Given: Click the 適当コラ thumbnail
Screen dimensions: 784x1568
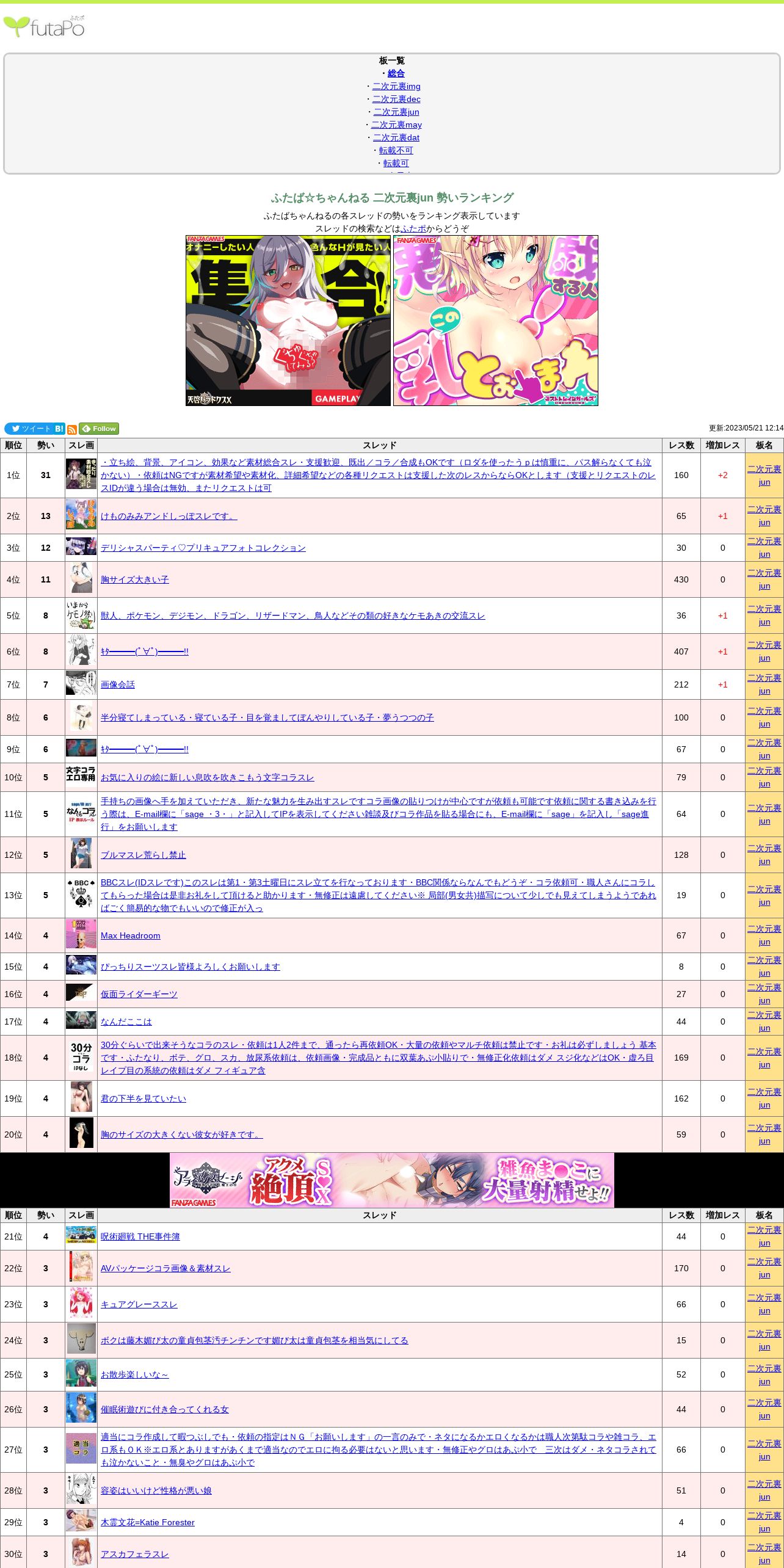Looking at the screenshot, I should pyautogui.click(x=81, y=1448).
